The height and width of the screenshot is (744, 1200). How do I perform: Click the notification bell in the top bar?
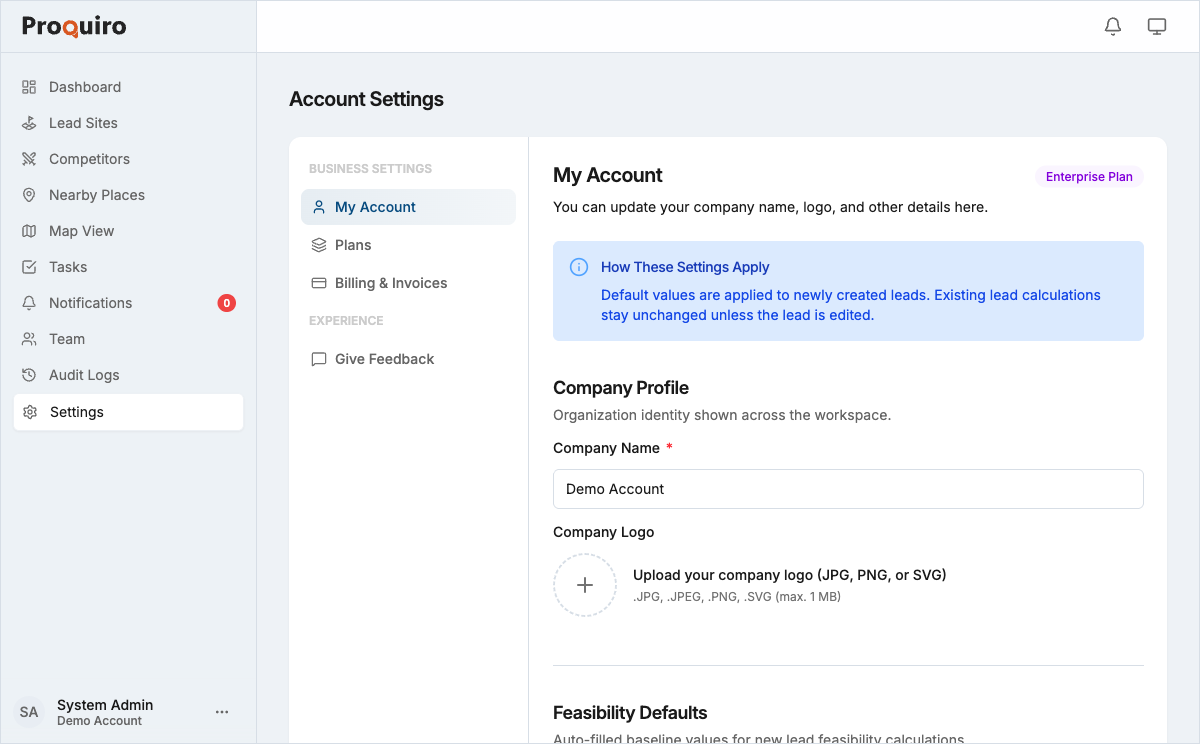point(1112,26)
